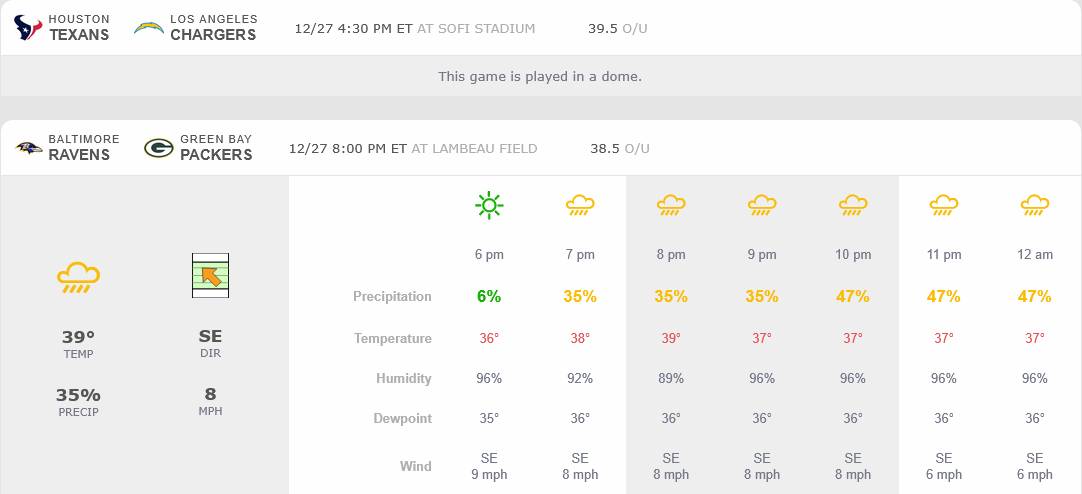Click the wind direction field arrow icon
Image resolution: width=1082 pixels, height=494 pixels.
coord(211,275)
